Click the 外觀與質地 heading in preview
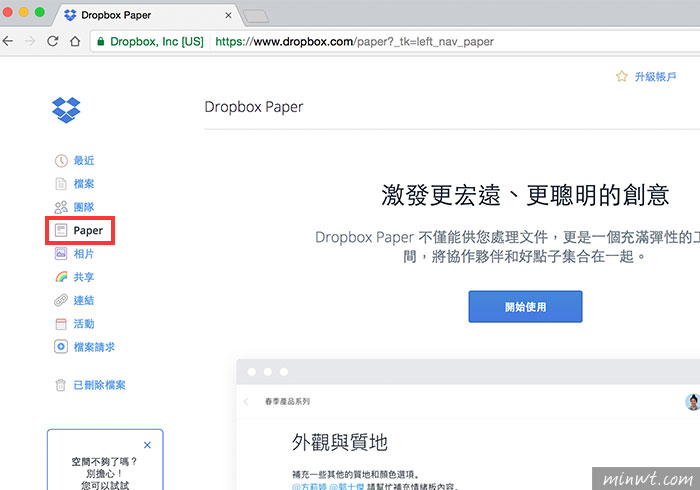Screen dimensions: 700x490 pos(340,442)
